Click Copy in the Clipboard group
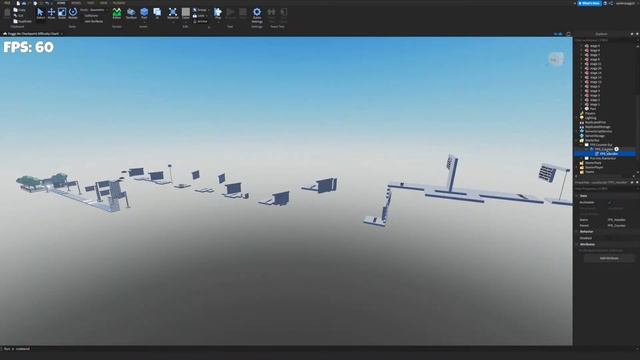The height and width of the screenshot is (360, 640). (19, 10)
